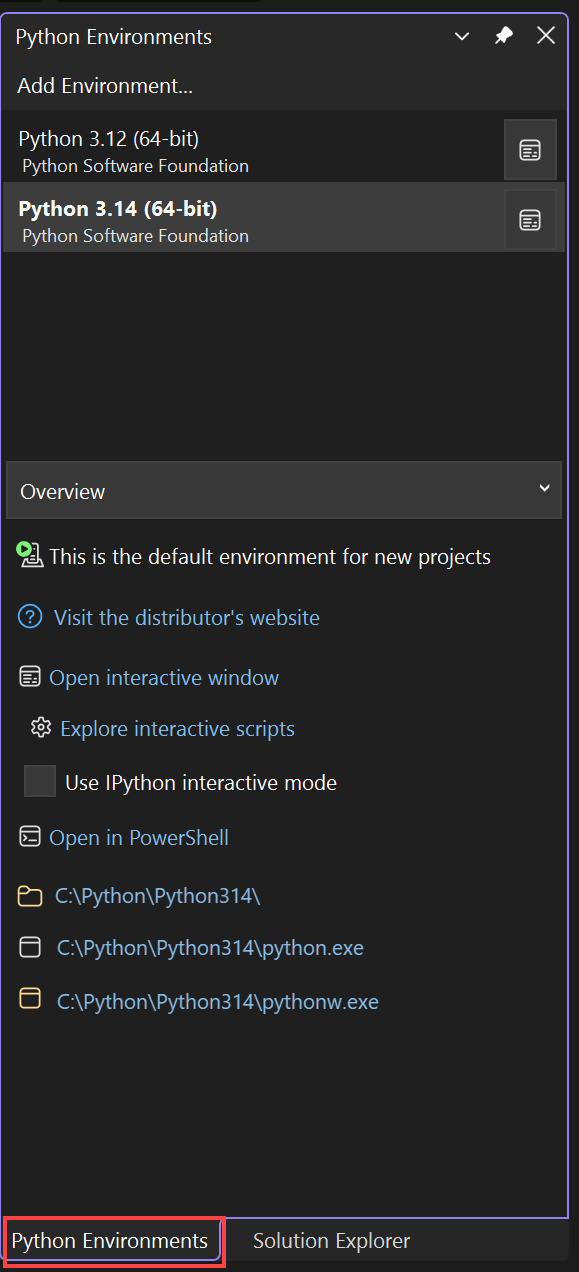Click the pythonw.exe windowed console icon
579x1272 pixels.
(29, 1001)
